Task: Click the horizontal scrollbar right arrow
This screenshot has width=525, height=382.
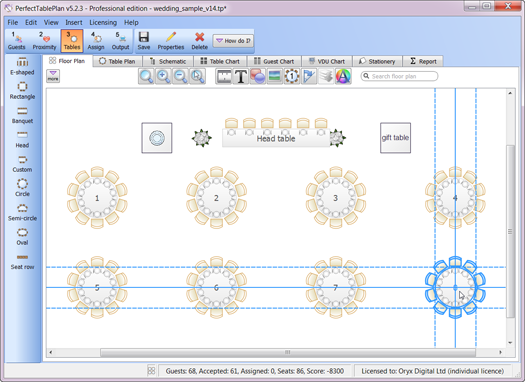Action: [501, 352]
